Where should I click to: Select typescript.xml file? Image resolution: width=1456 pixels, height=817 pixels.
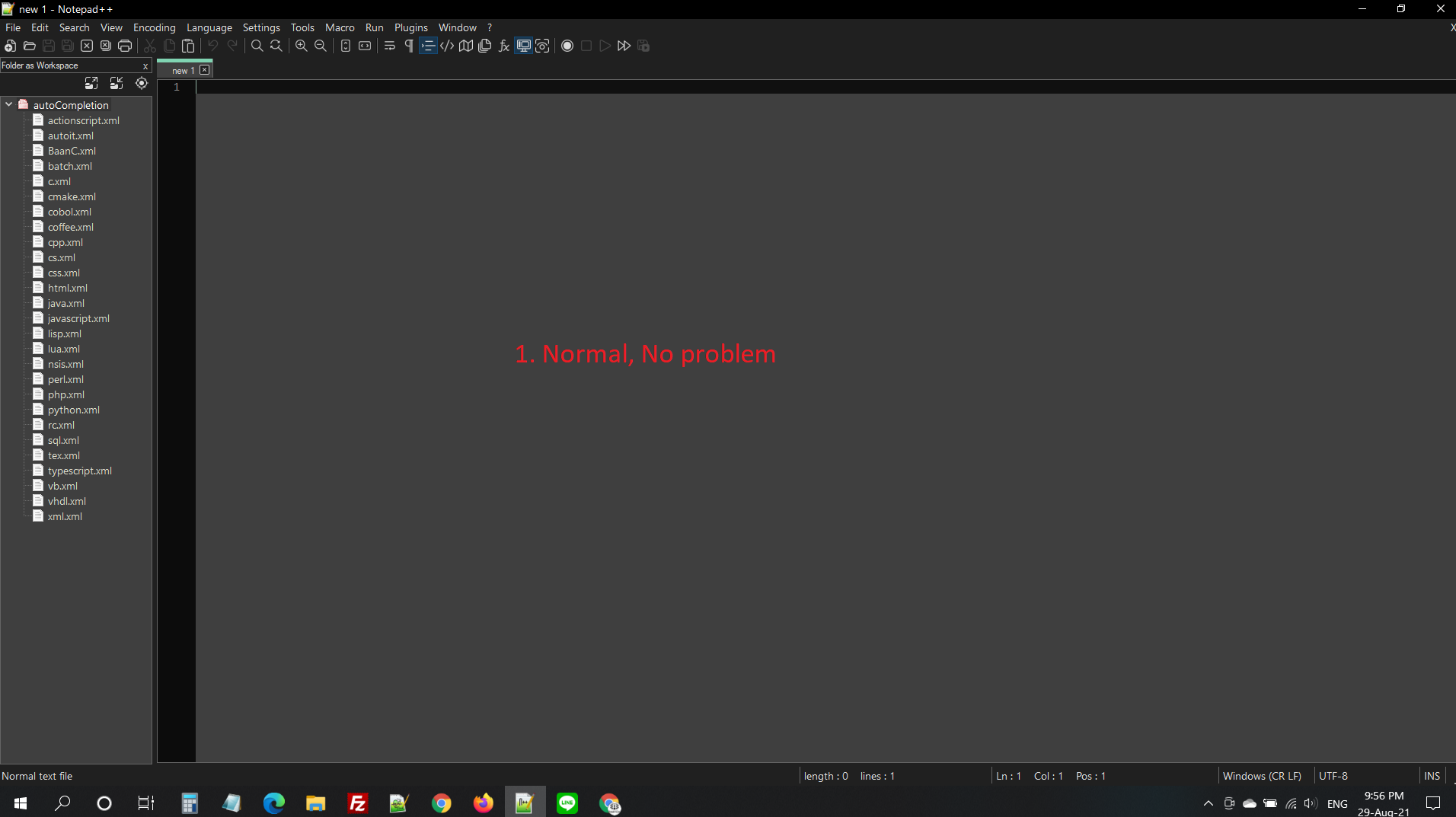click(x=80, y=471)
